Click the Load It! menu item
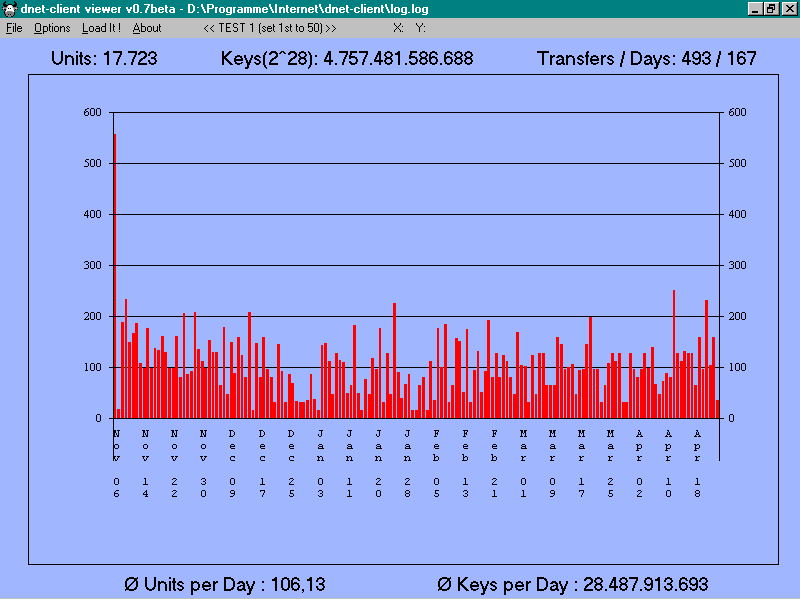Image resolution: width=800 pixels, height=600 pixels. [x=102, y=28]
